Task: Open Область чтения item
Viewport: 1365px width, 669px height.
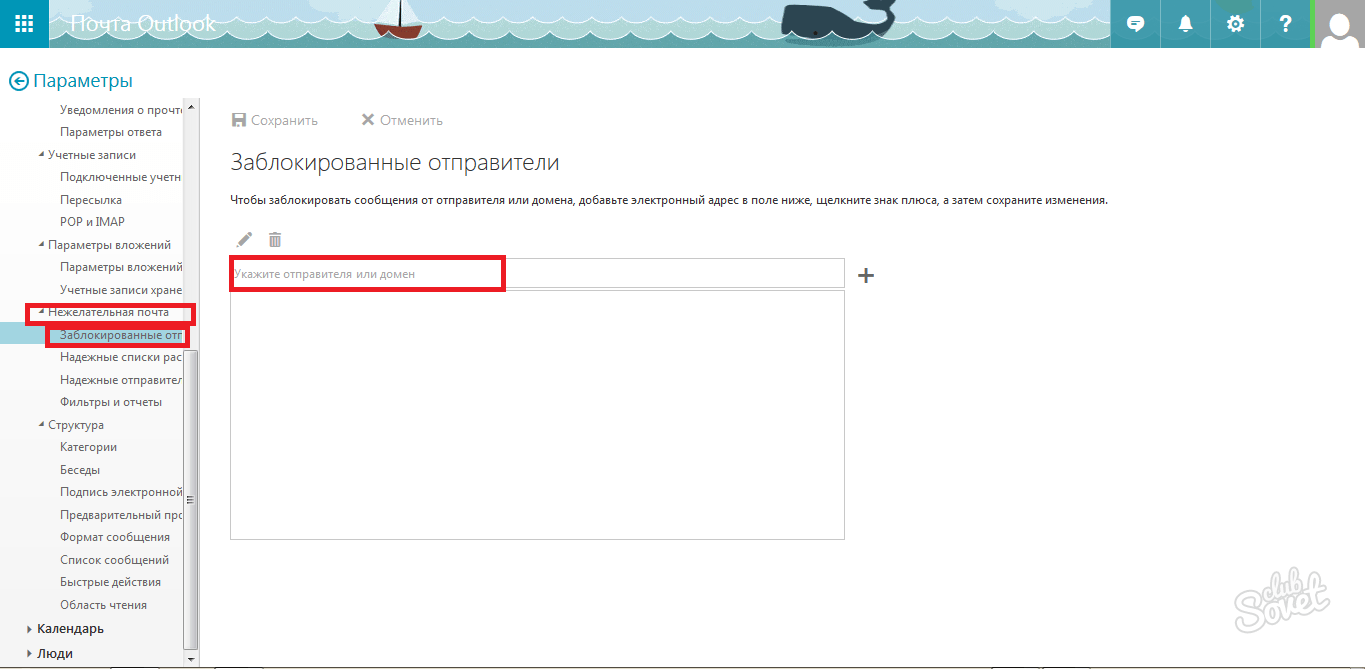Action: point(103,605)
